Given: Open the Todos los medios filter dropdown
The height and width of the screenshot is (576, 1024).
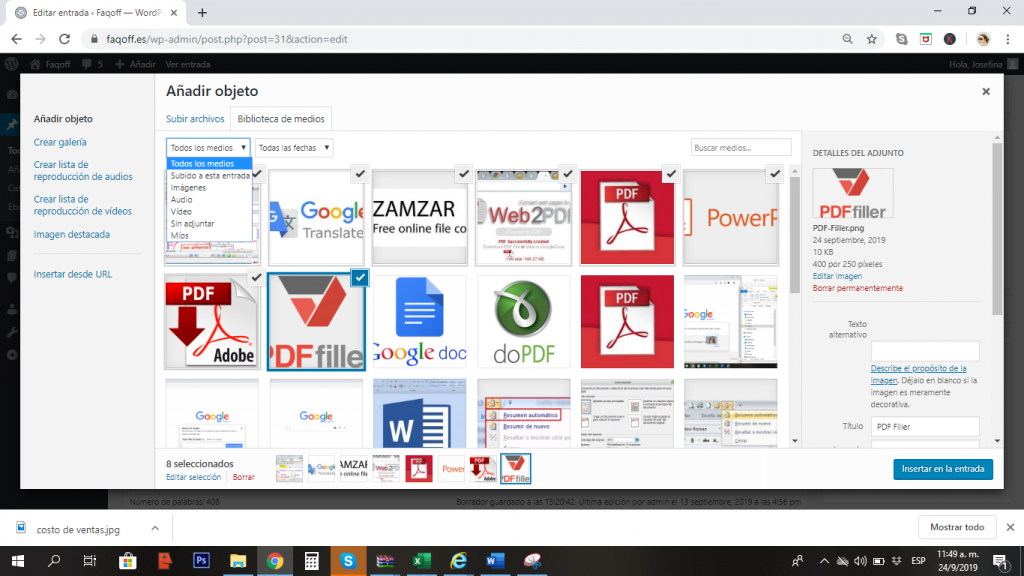Looking at the screenshot, I should (x=208, y=148).
